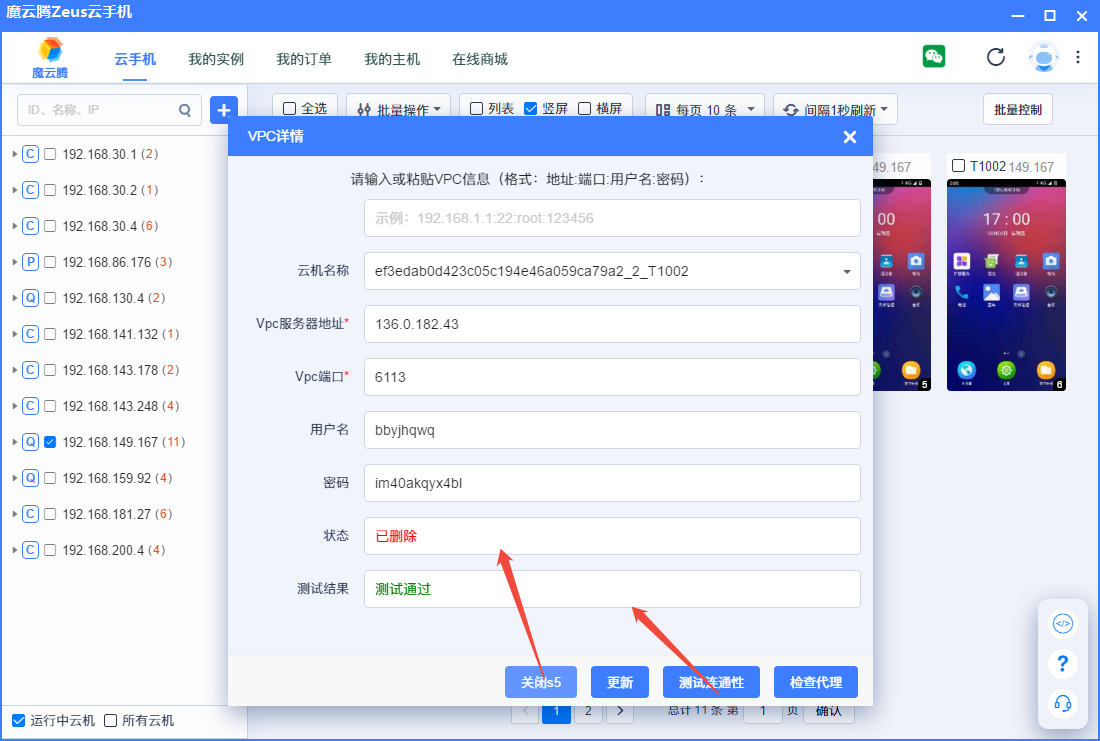The image size is (1100, 741).
Task: Click the refresh icon in top bar
Action: tap(995, 57)
